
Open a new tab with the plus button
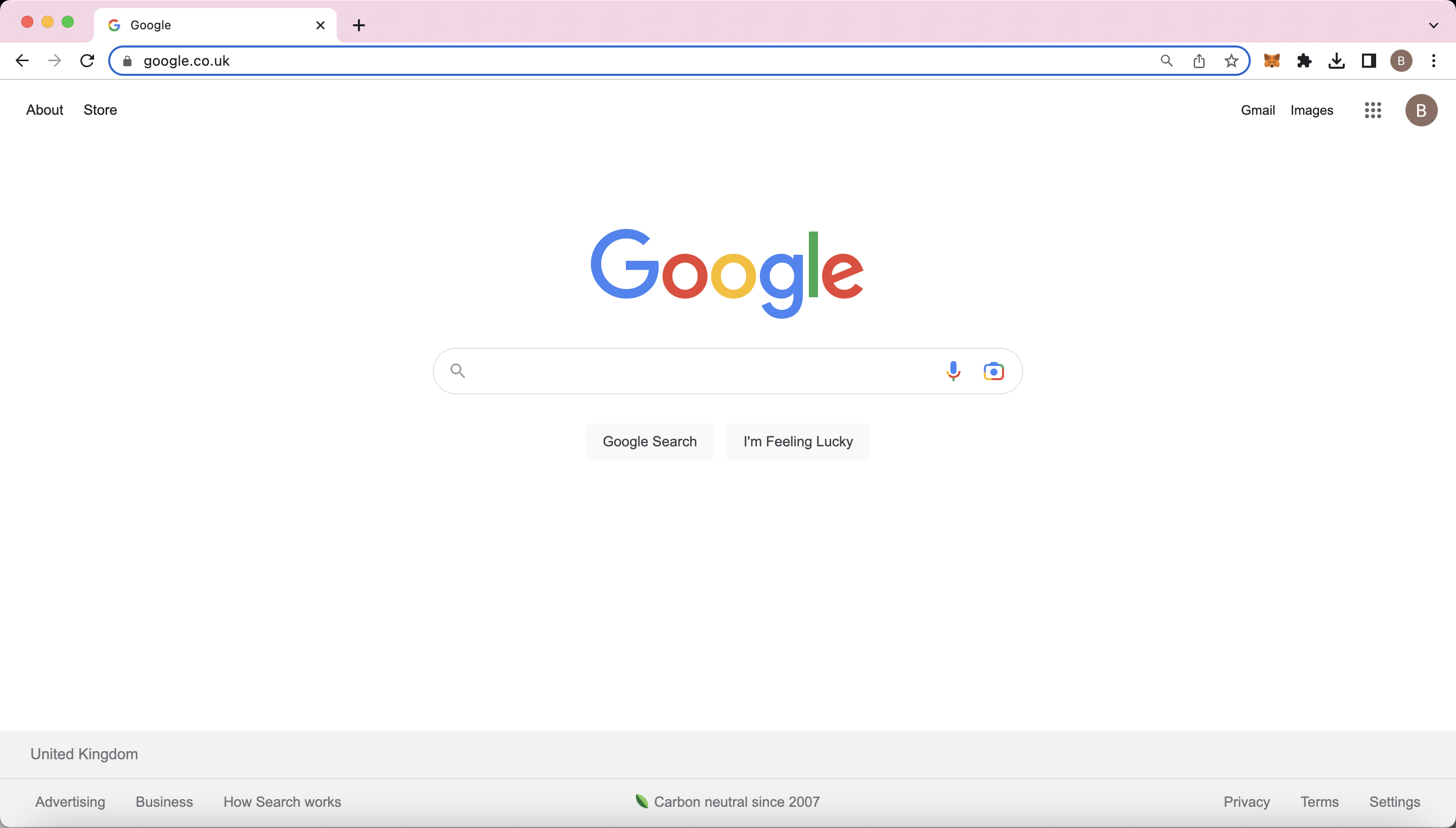(x=359, y=25)
